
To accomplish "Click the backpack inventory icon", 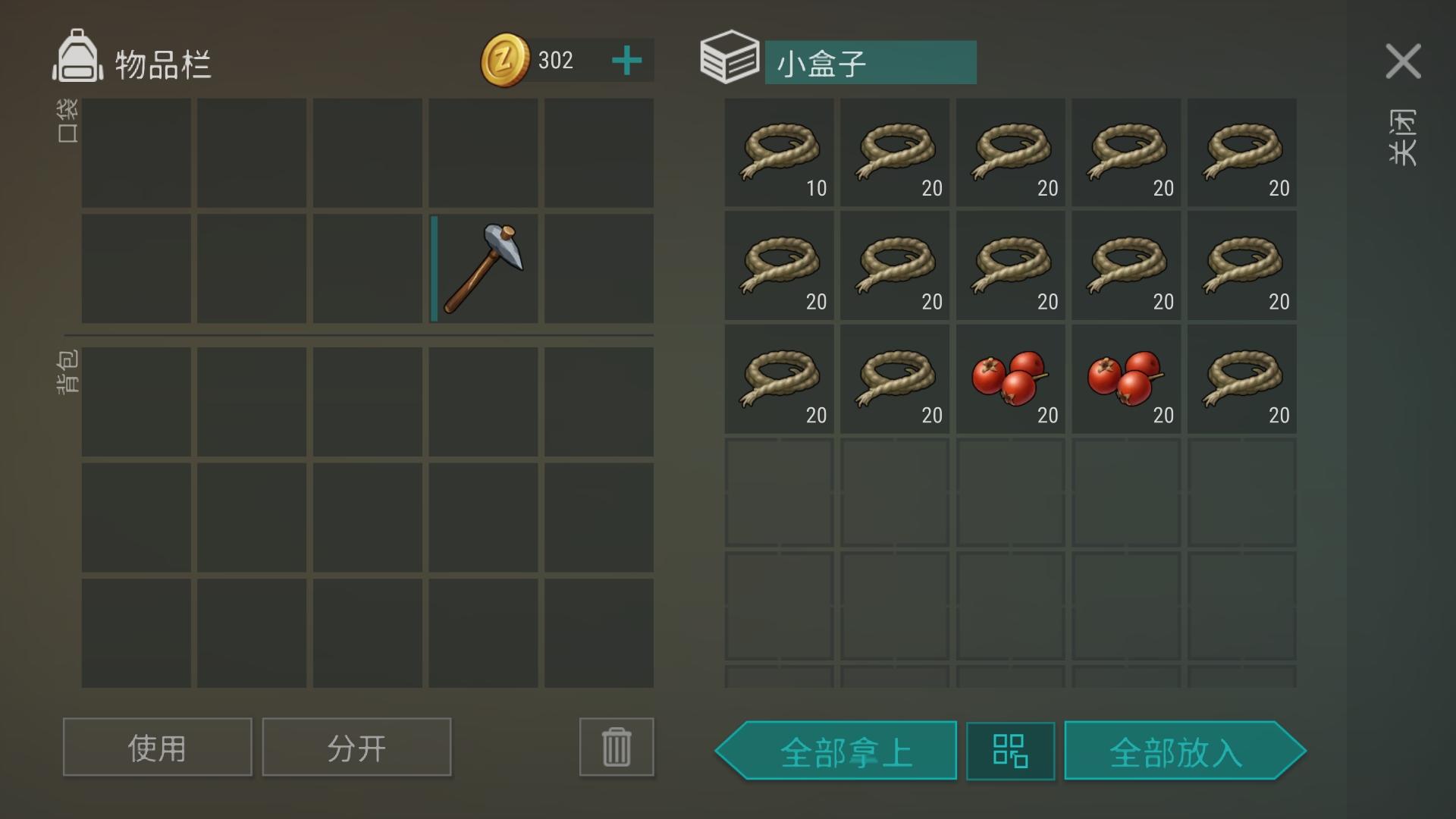I will pos(77,56).
